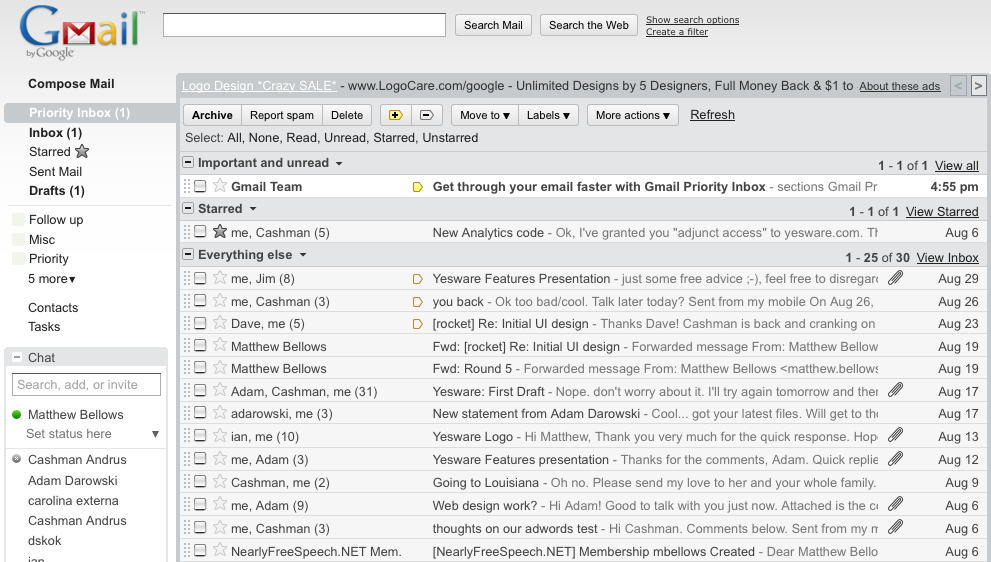Click the Starred label star icon
The height and width of the screenshot is (562, 991).
tap(82, 152)
